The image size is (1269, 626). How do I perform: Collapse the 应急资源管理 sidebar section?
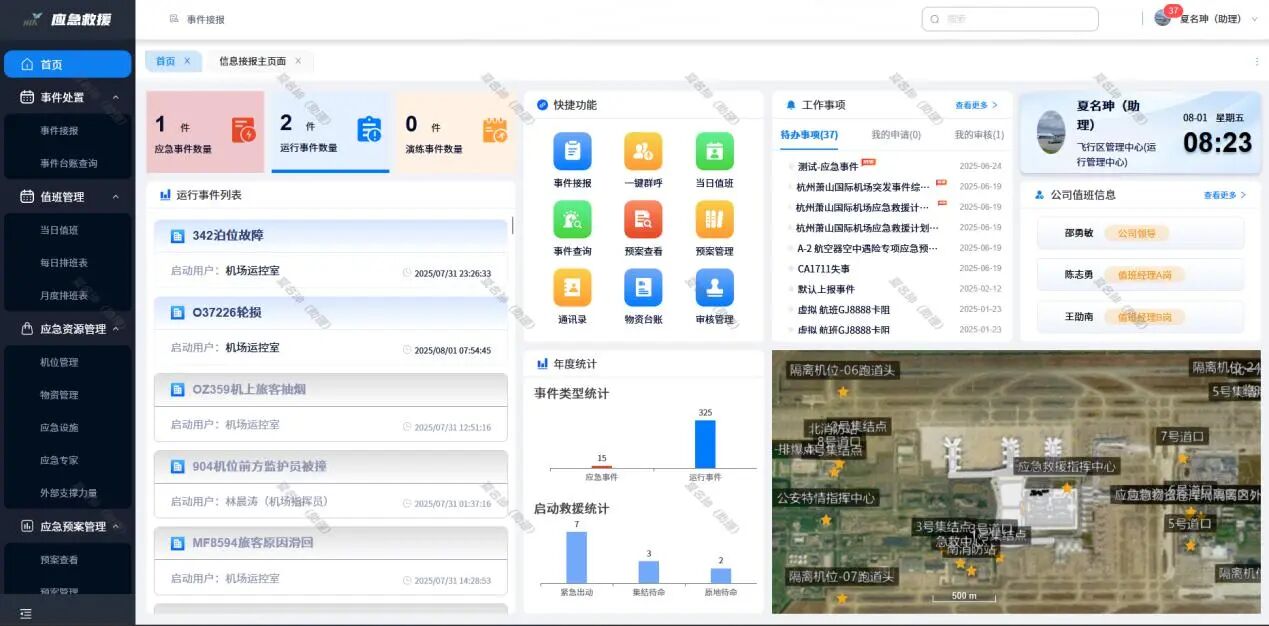pos(115,329)
